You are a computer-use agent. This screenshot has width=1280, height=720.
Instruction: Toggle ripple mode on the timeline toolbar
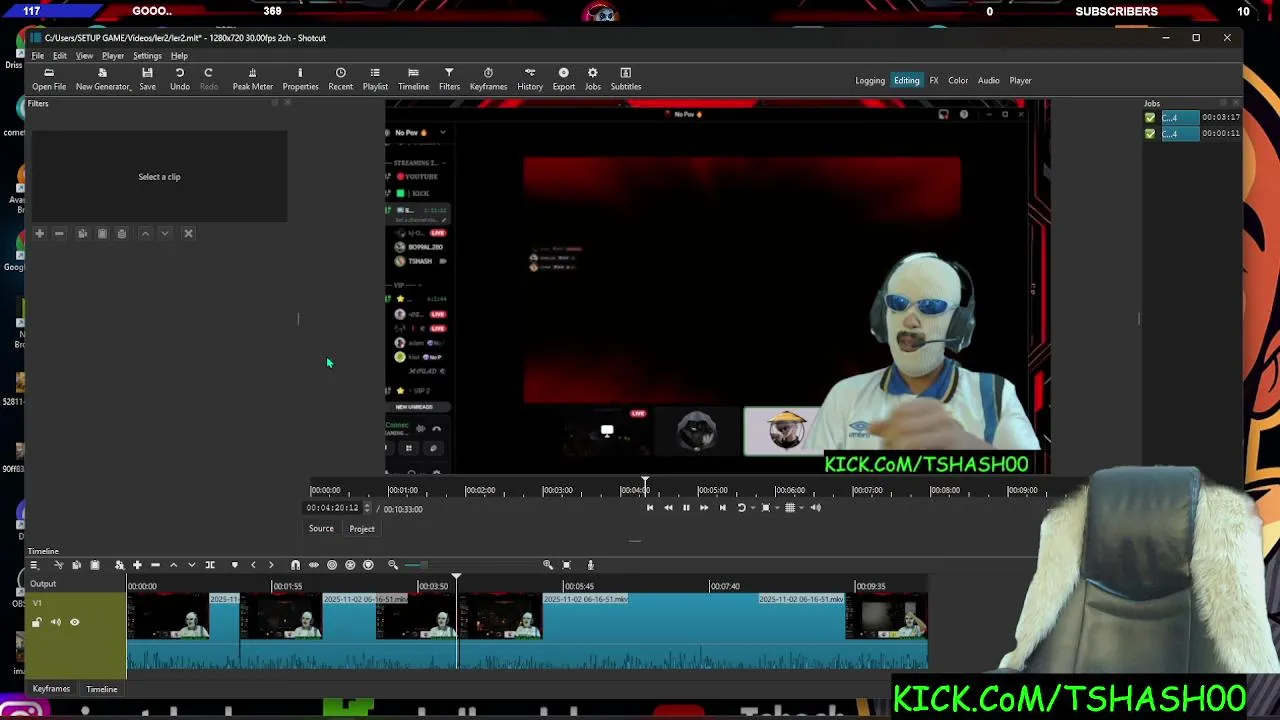332,565
